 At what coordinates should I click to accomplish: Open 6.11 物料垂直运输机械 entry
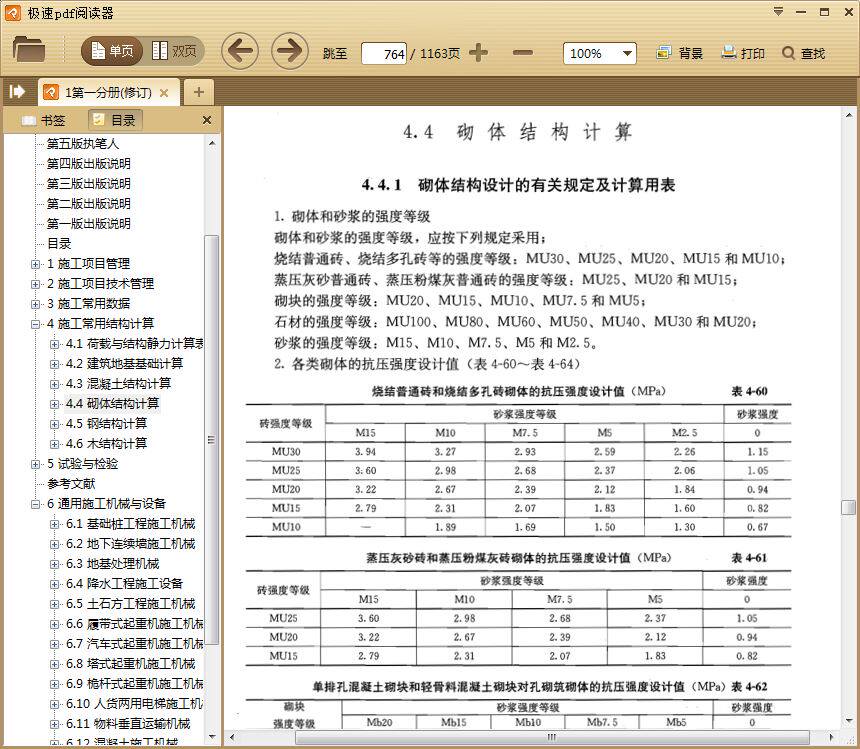pyautogui.click(x=128, y=724)
